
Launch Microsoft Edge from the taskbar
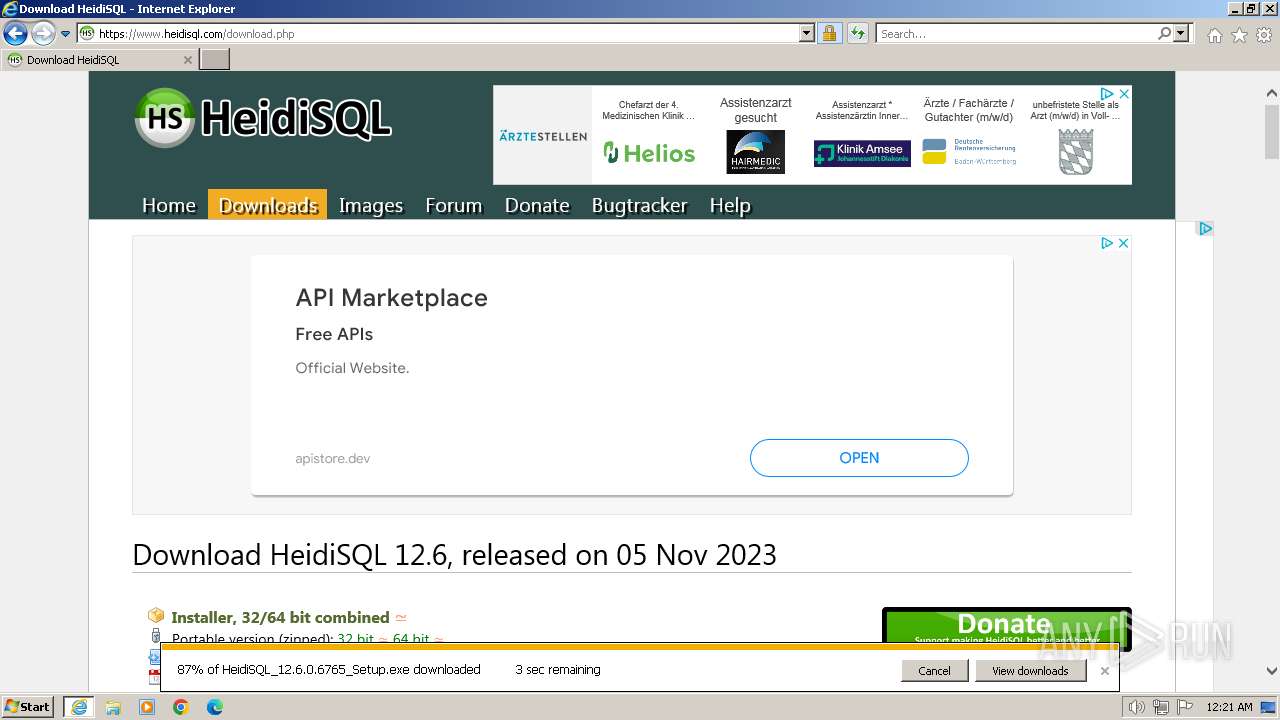215,707
